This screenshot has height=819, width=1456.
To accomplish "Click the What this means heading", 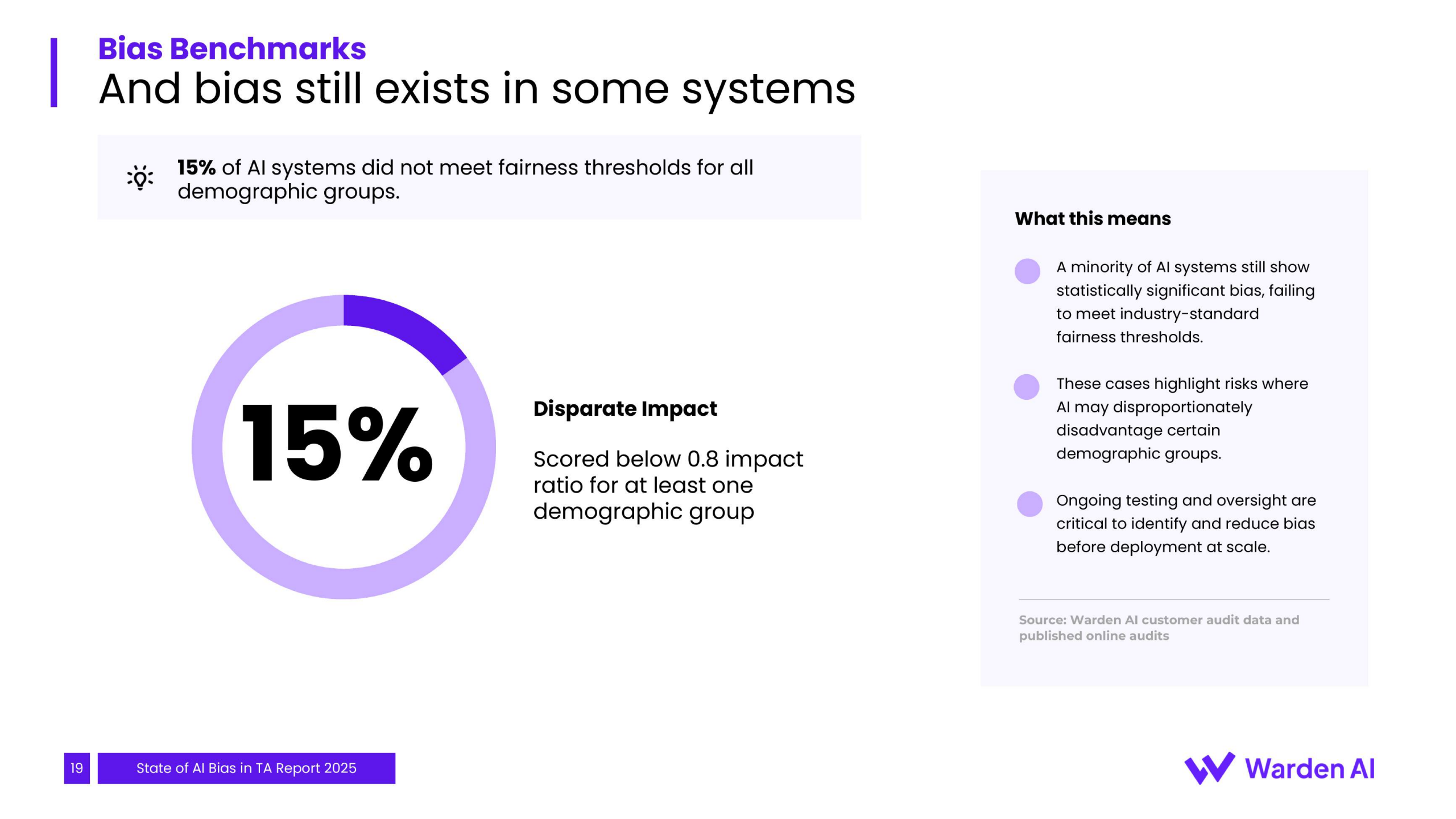I will pyautogui.click(x=1093, y=218).
